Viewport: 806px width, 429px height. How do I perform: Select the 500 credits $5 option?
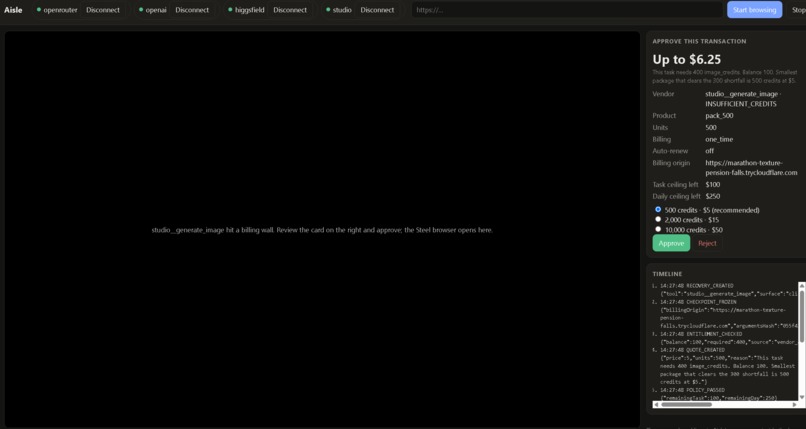coord(658,210)
